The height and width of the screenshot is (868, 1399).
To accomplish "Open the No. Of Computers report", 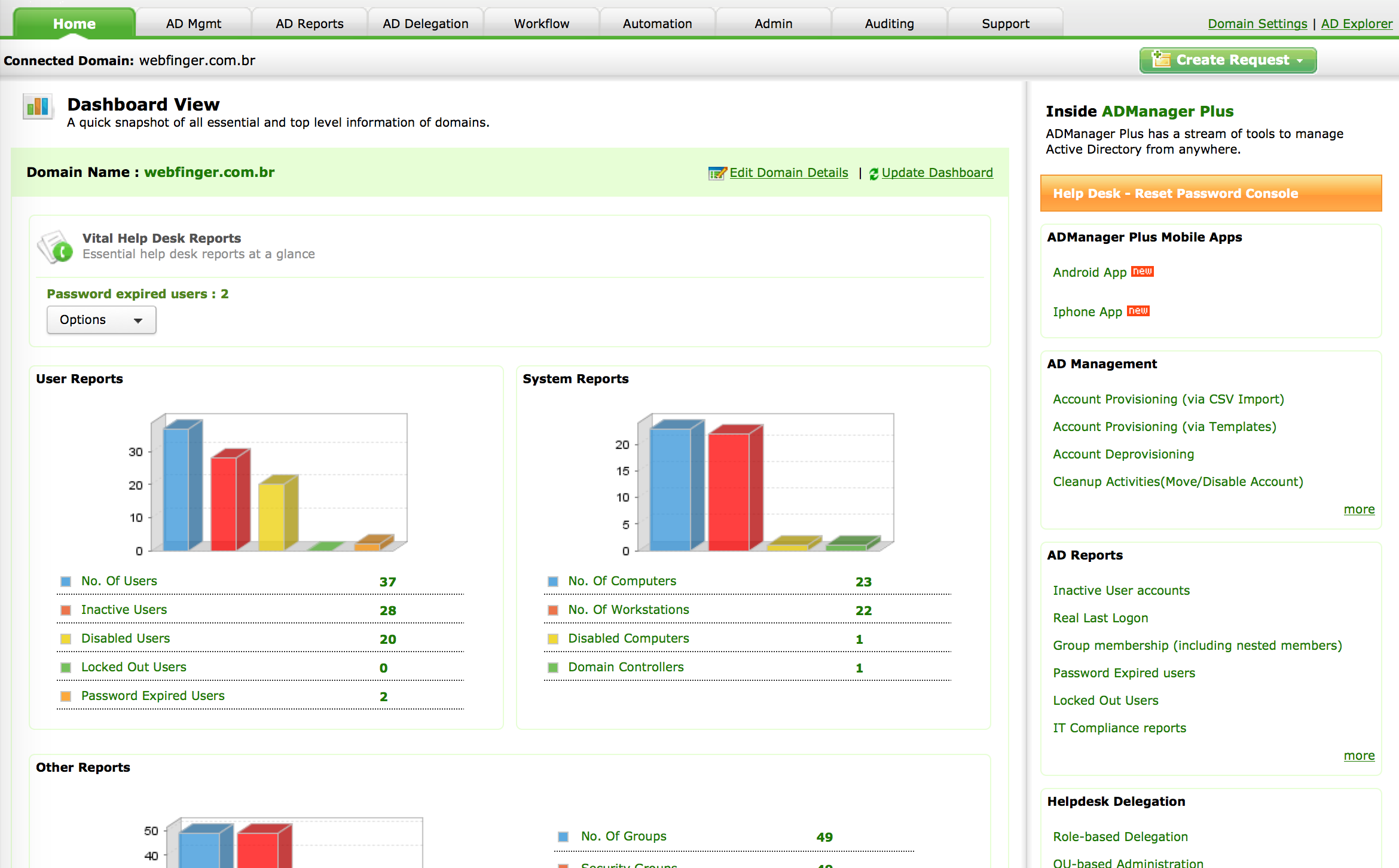I will (x=622, y=581).
